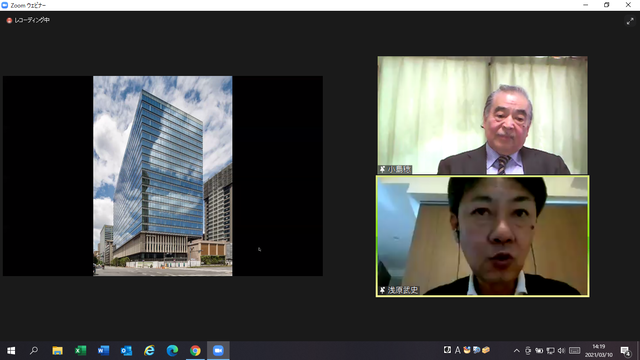Open the Action Center notifications
The height and width of the screenshot is (360, 640).
pyautogui.click(x=625, y=351)
